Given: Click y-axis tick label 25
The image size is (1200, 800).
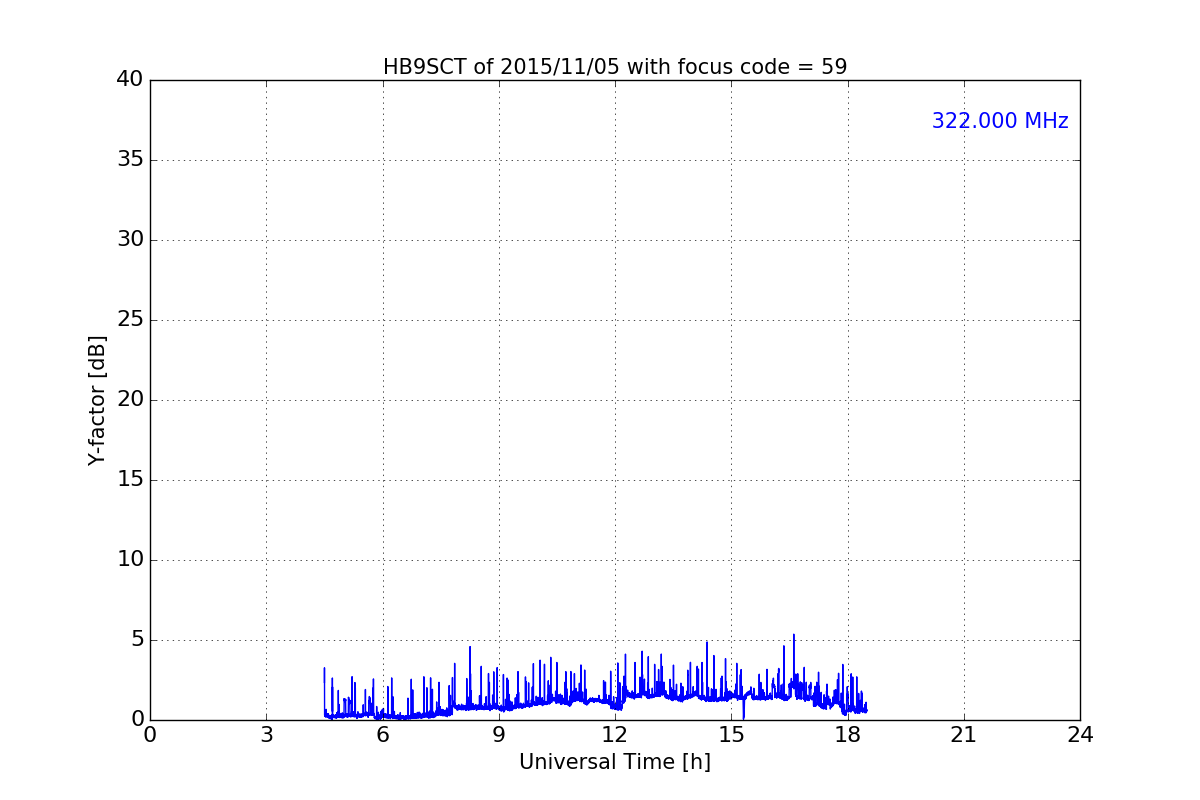Looking at the screenshot, I should (x=130, y=320).
